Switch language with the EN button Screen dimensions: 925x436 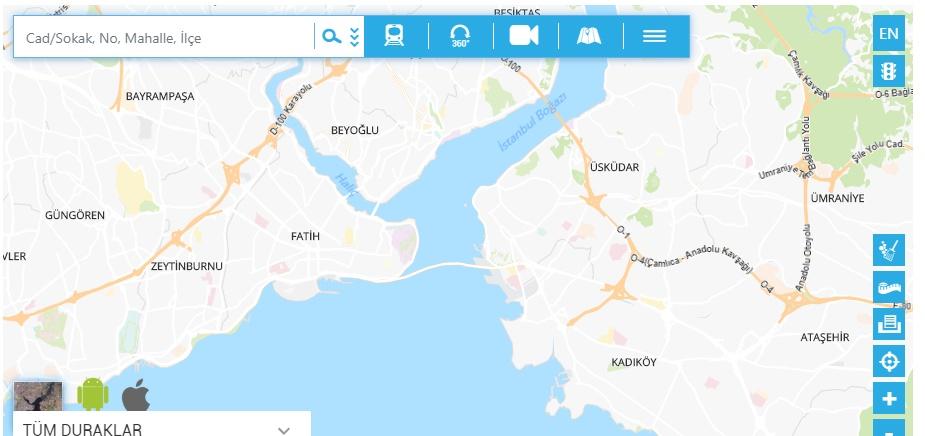tap(888, 34)
